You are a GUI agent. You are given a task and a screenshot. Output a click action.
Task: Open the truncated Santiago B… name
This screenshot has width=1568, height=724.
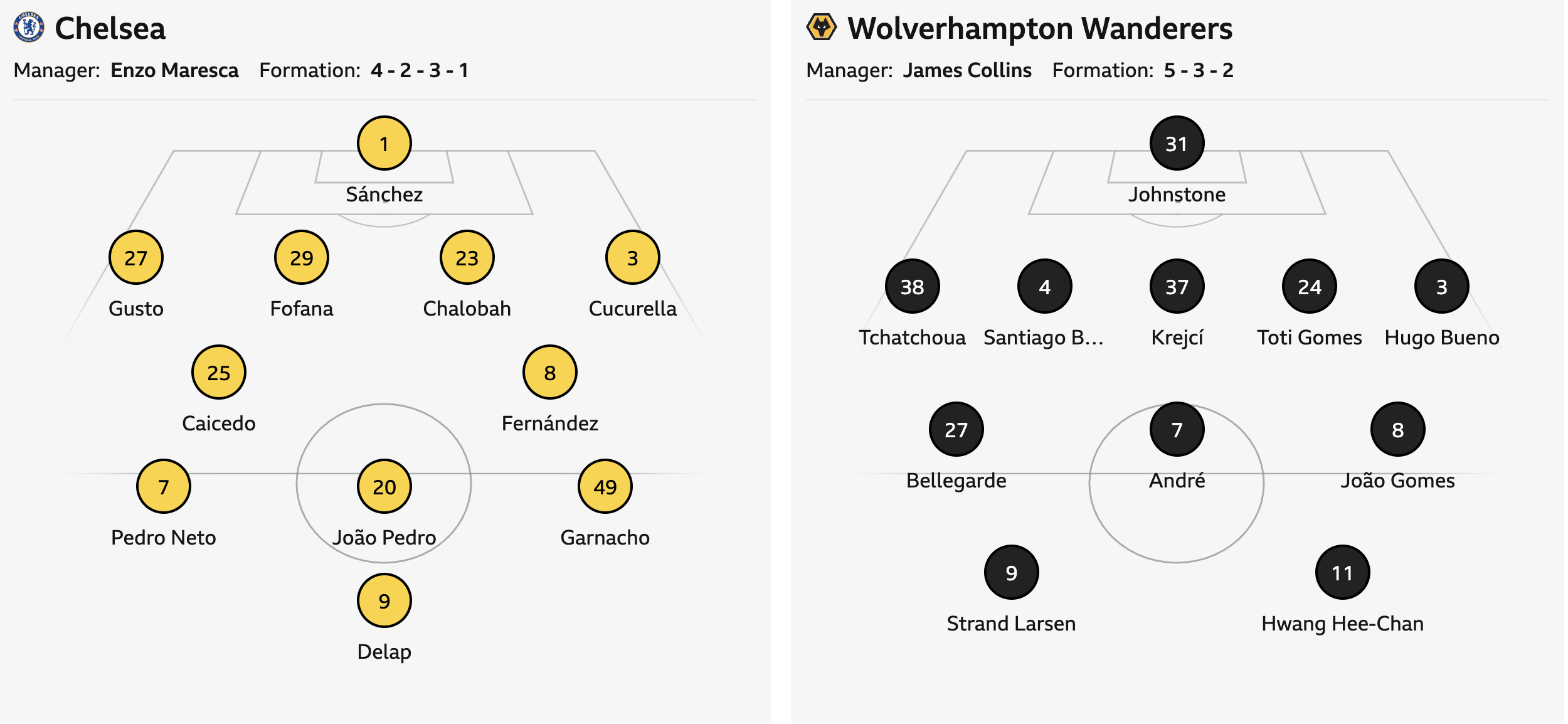tap(1043, 338)
